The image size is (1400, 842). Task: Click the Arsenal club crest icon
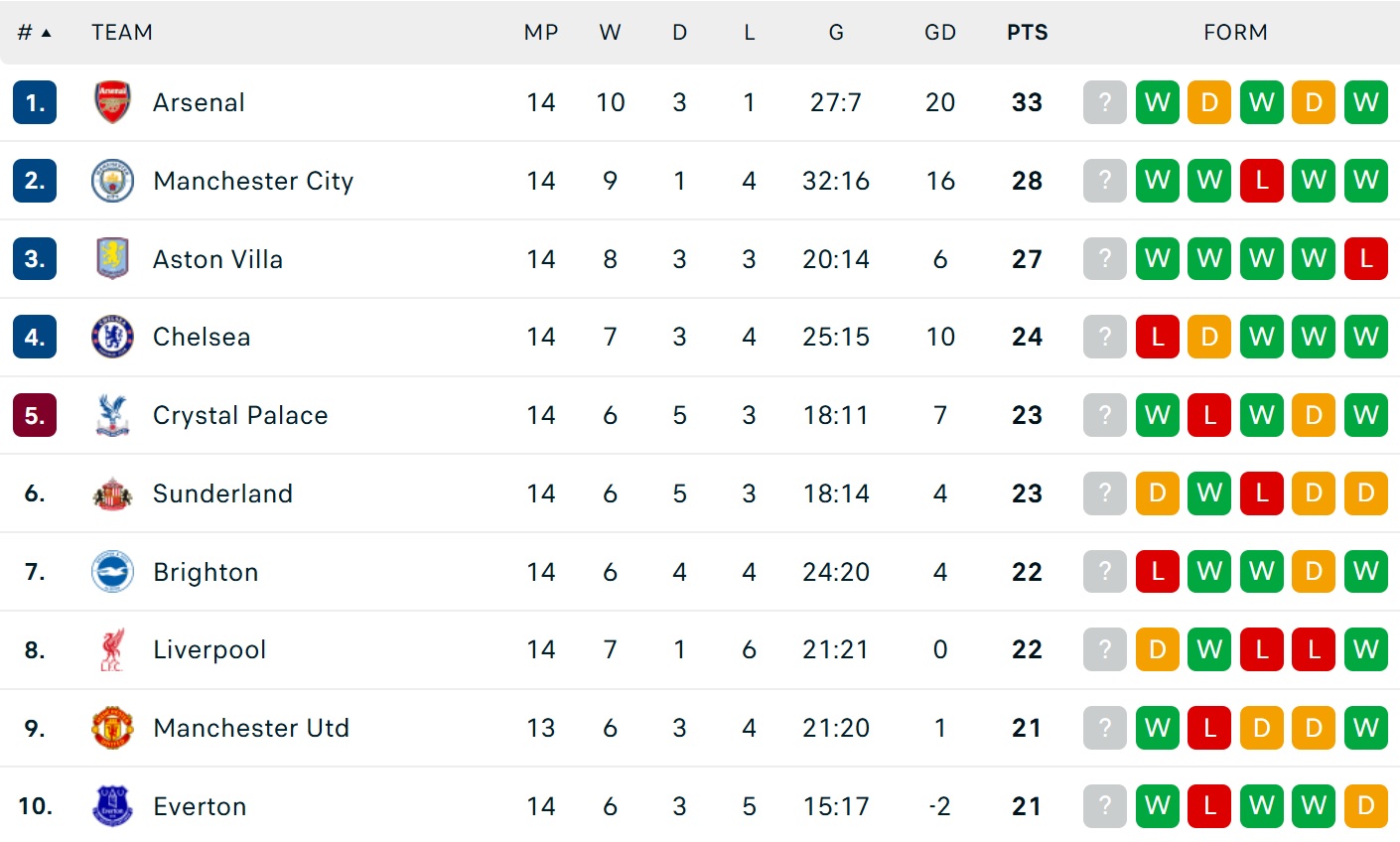click(112, 102)
